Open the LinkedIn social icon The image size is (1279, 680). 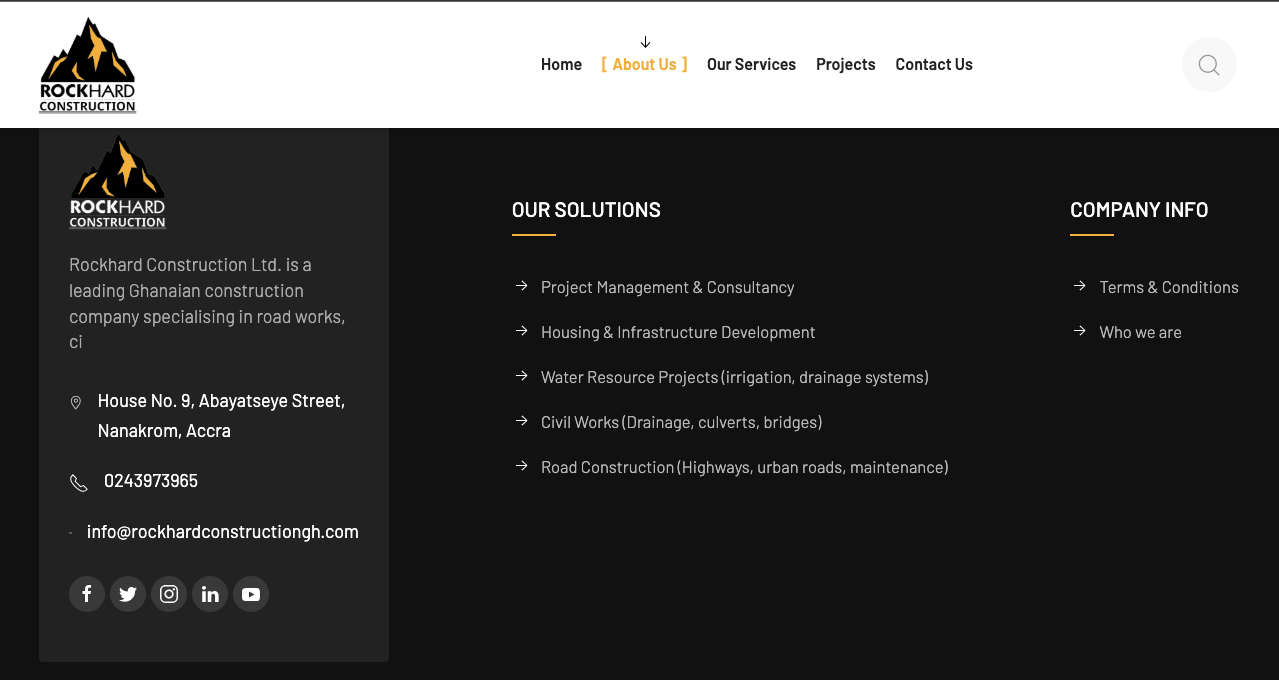pyautogui.click(x=210, y=594)
